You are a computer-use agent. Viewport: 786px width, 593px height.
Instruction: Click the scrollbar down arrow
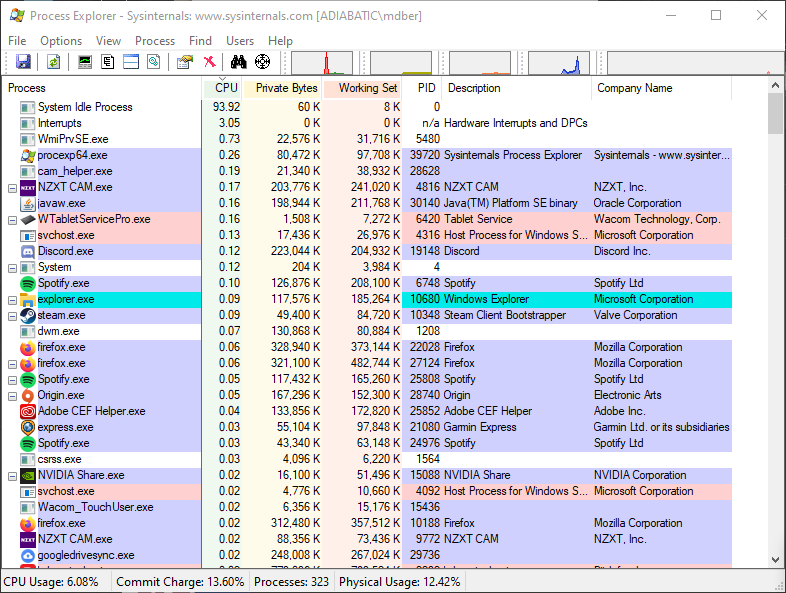[775, 559]
